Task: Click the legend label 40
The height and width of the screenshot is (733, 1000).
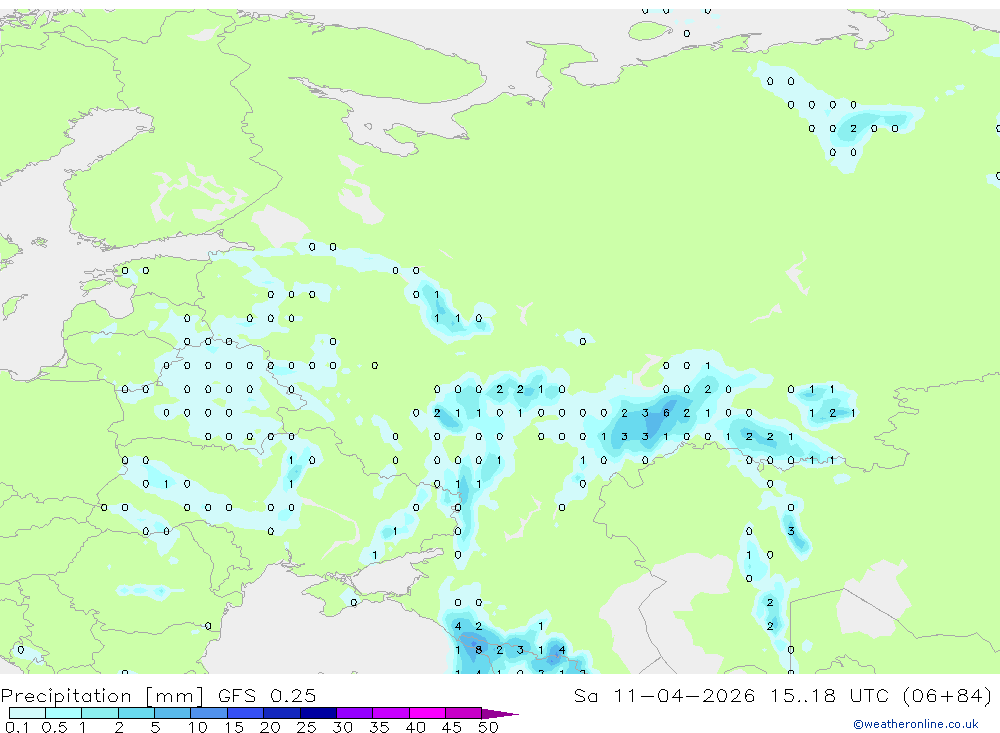Action: click(x=415, y=727)
